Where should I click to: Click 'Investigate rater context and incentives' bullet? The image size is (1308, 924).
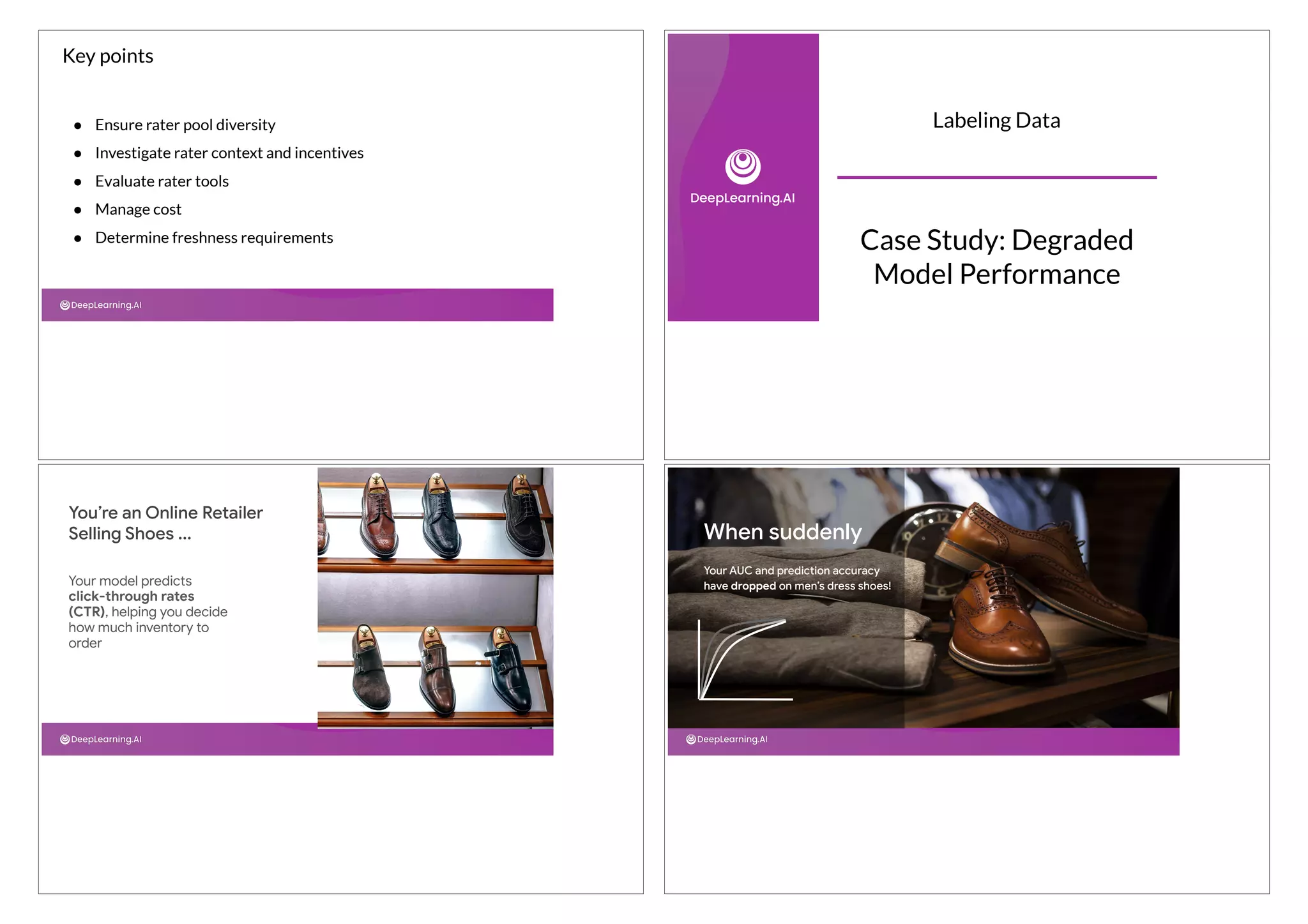click(229, 153)
